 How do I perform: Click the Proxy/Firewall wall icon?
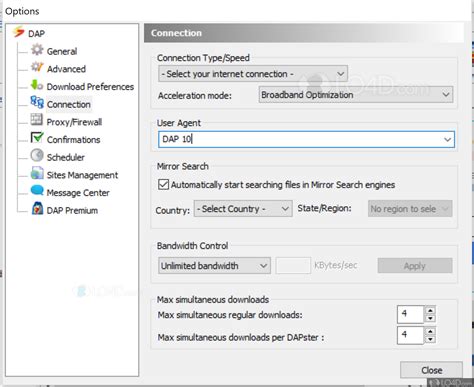[37, 120]
